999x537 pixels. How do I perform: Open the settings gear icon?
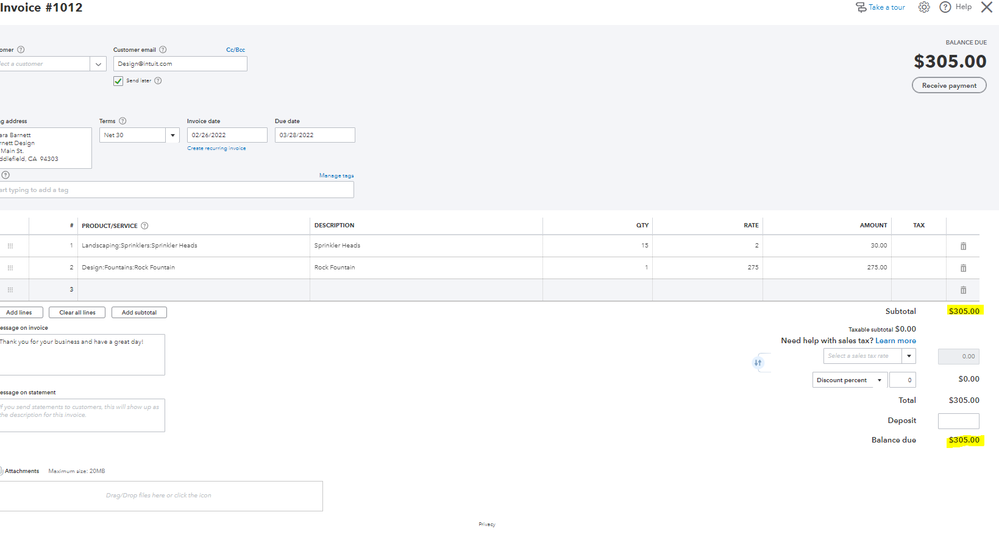924,7
